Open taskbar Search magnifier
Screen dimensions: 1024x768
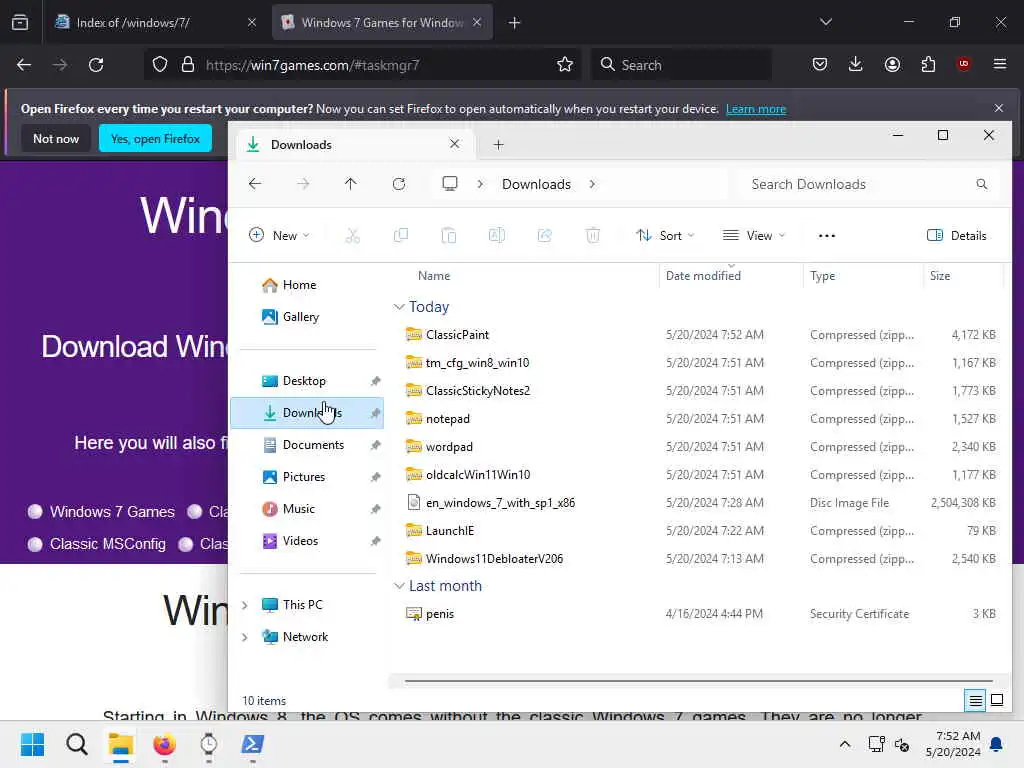76,744
